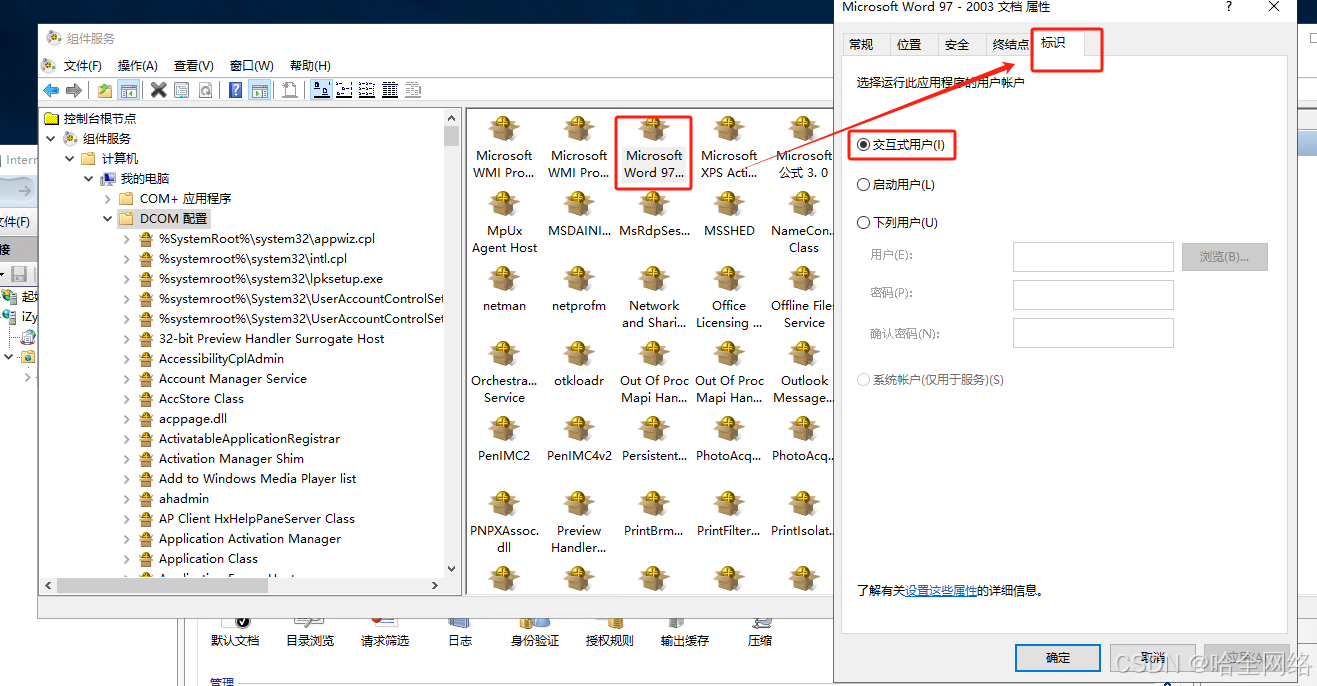This screenshot has width=1317, height=686.
Task: Click the 取消 button
Action: click(1153, 658)
